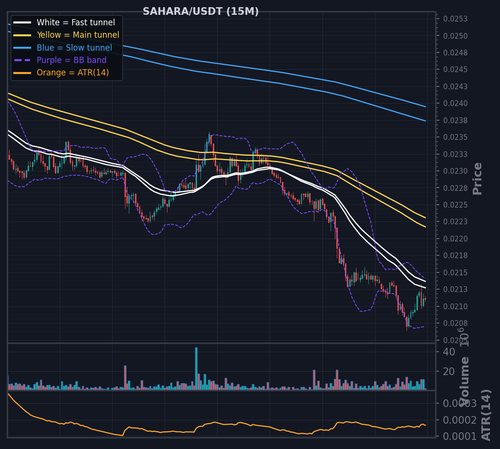Viewport: 500px width, 449px height.
Task: Click price tick 0.0230
Action: [455, 171]
